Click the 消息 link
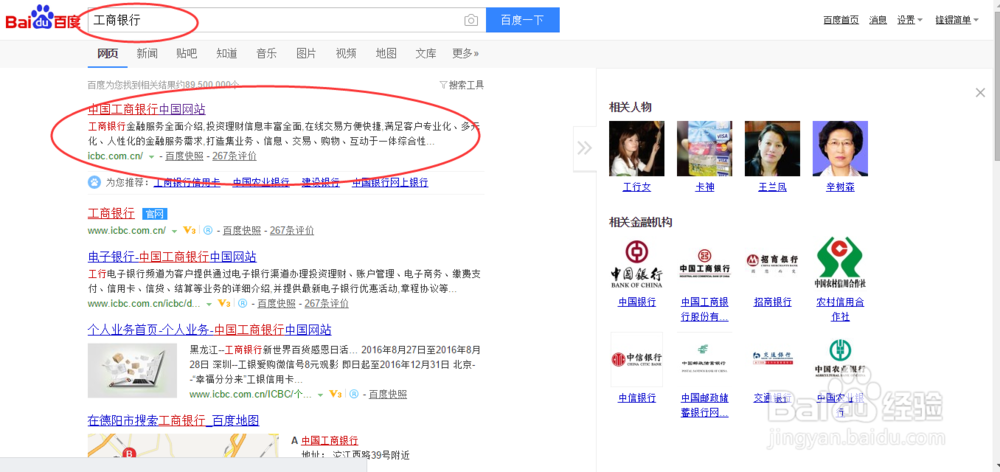This screenshot has width=1000, height=472. [878, 20]
